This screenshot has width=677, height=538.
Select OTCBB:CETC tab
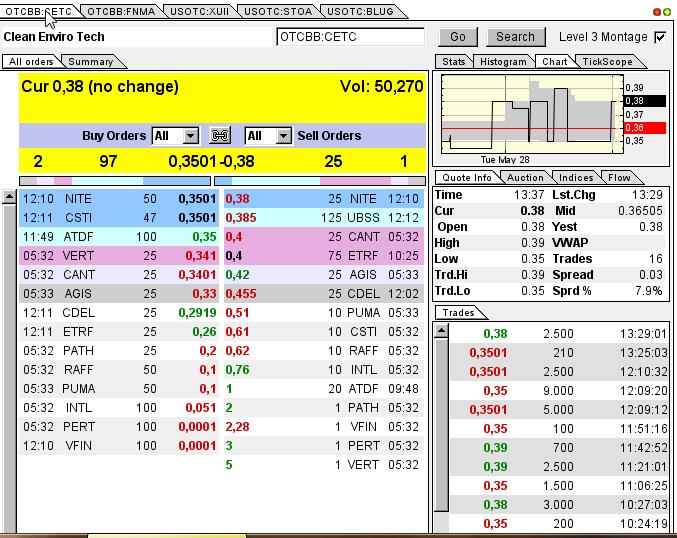39,12
